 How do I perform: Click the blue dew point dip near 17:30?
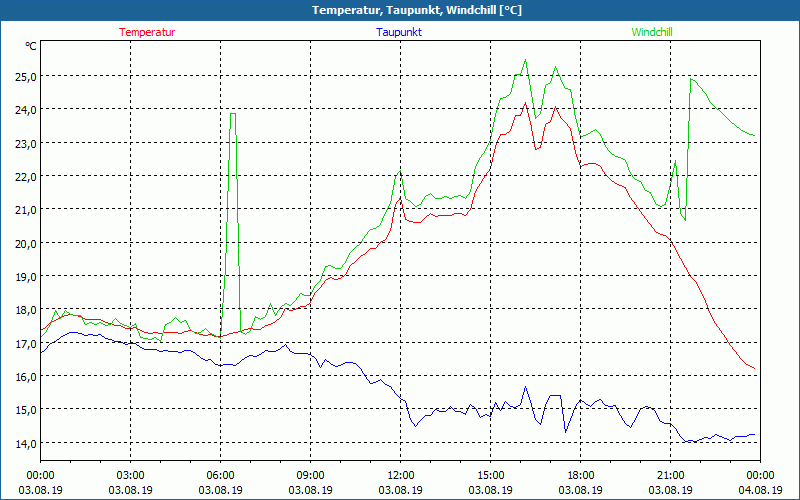point(565,432)
